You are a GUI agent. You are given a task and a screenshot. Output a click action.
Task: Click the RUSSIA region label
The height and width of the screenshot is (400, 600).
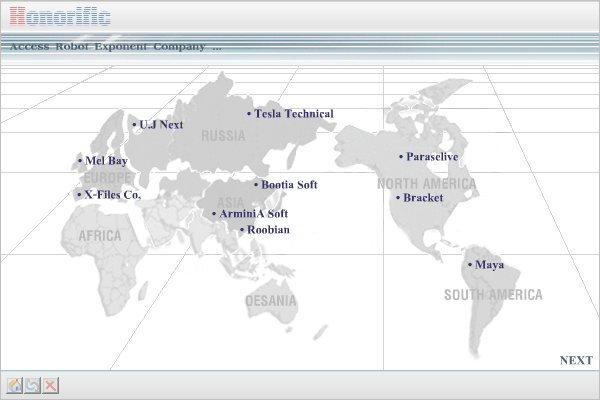pyautogui.click(x=223, y=136)
